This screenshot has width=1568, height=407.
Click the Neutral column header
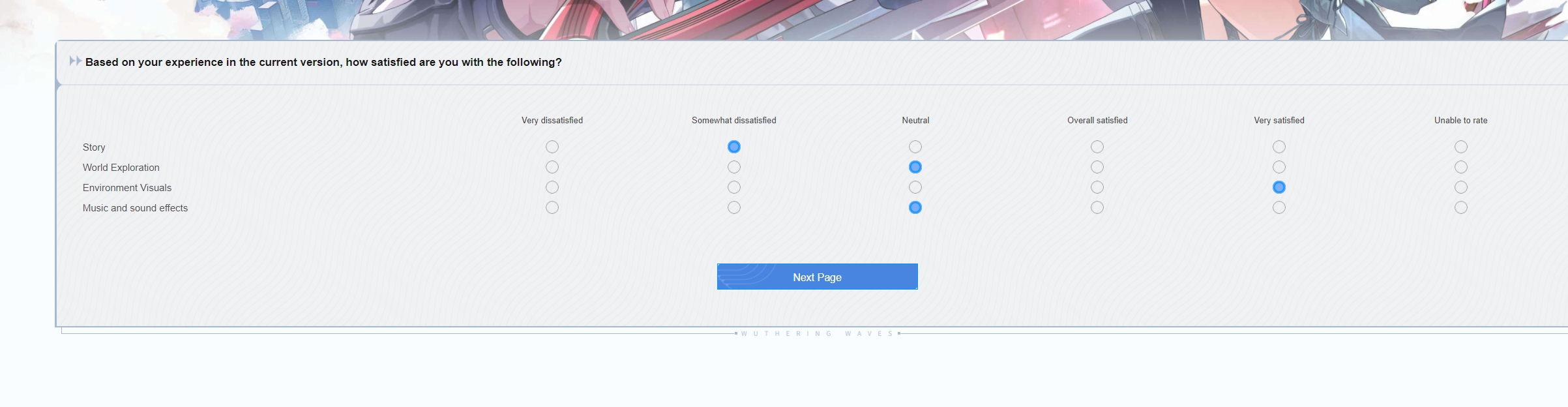[x=915, y=120]
